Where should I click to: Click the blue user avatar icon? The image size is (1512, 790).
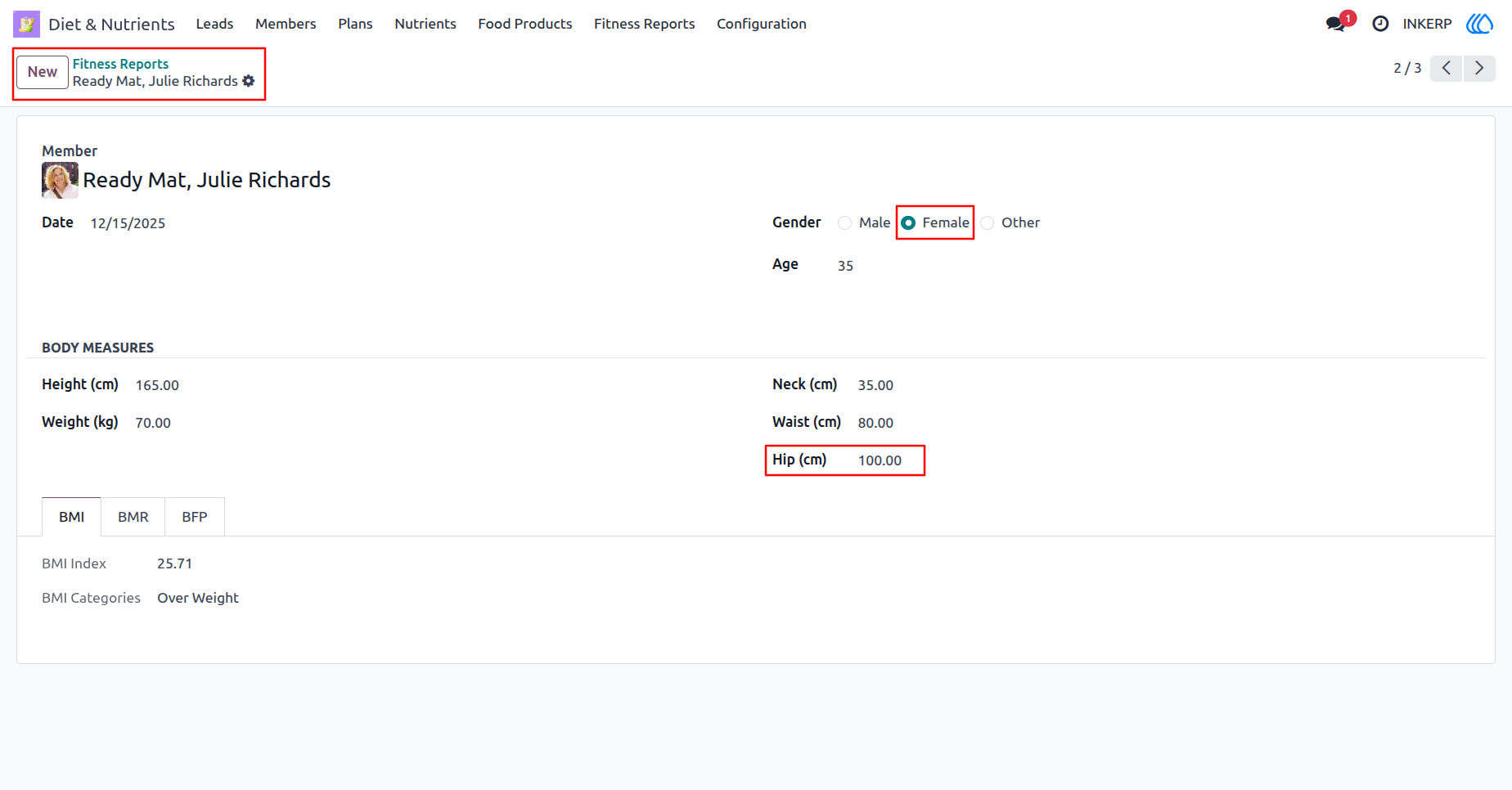coord(1479,24)
